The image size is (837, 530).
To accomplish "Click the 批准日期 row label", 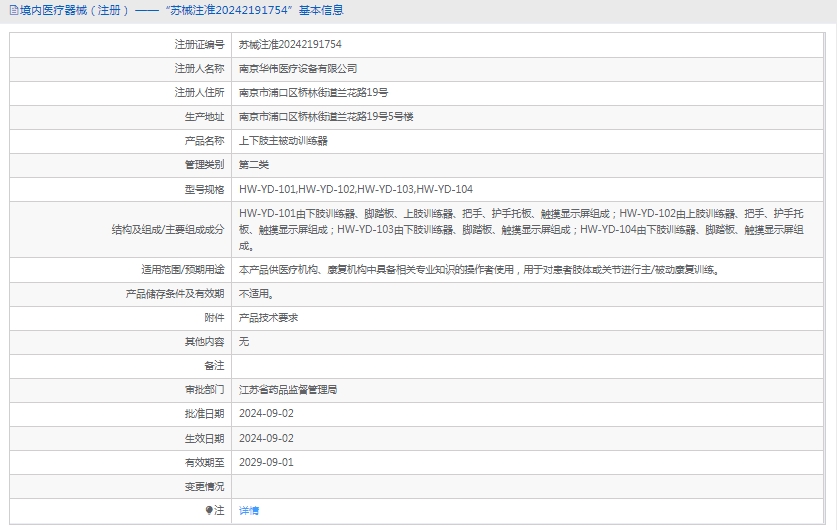I will point(204,413).
